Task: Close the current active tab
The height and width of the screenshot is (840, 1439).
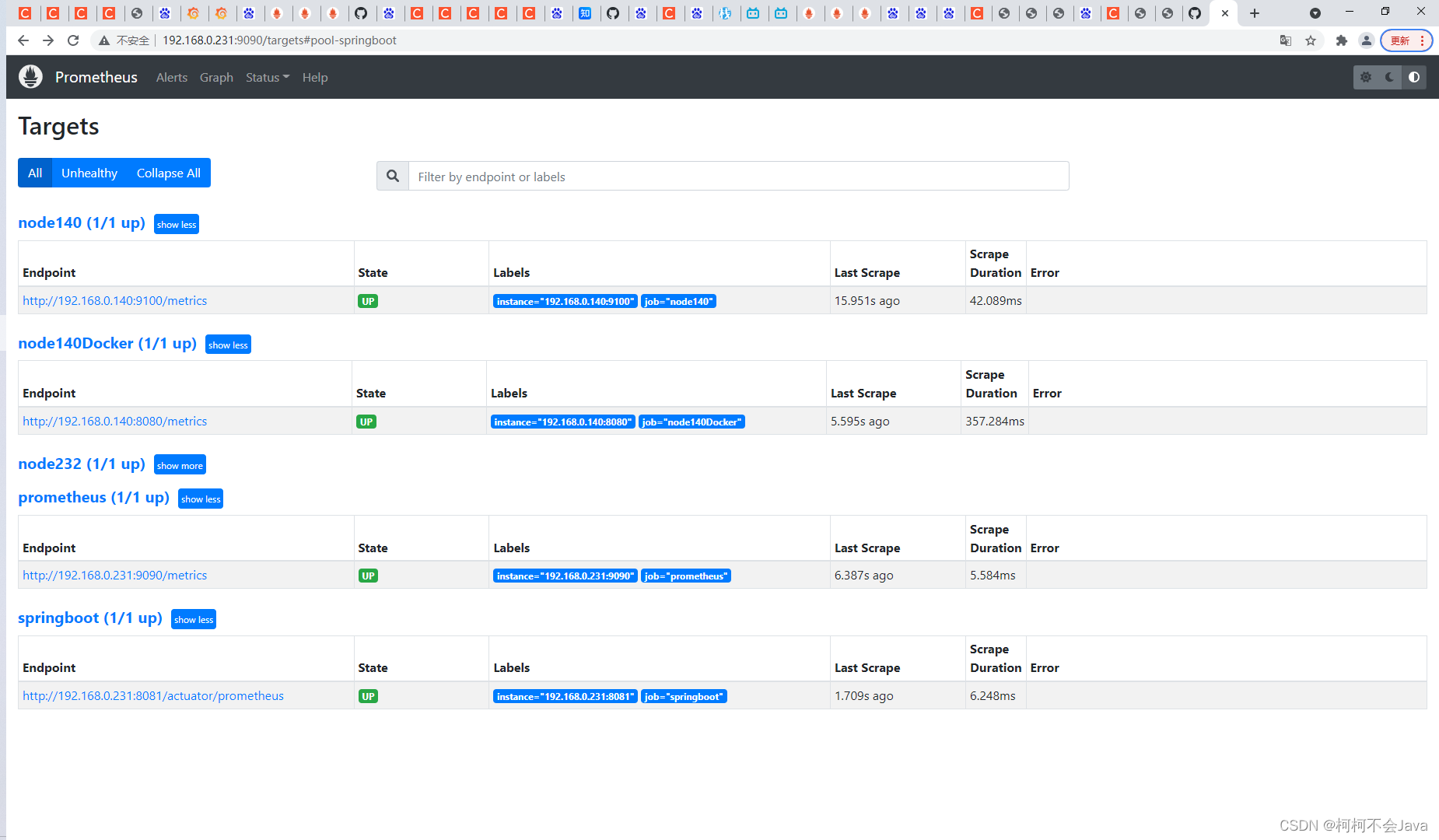Action: click(x=1225, y=13)
